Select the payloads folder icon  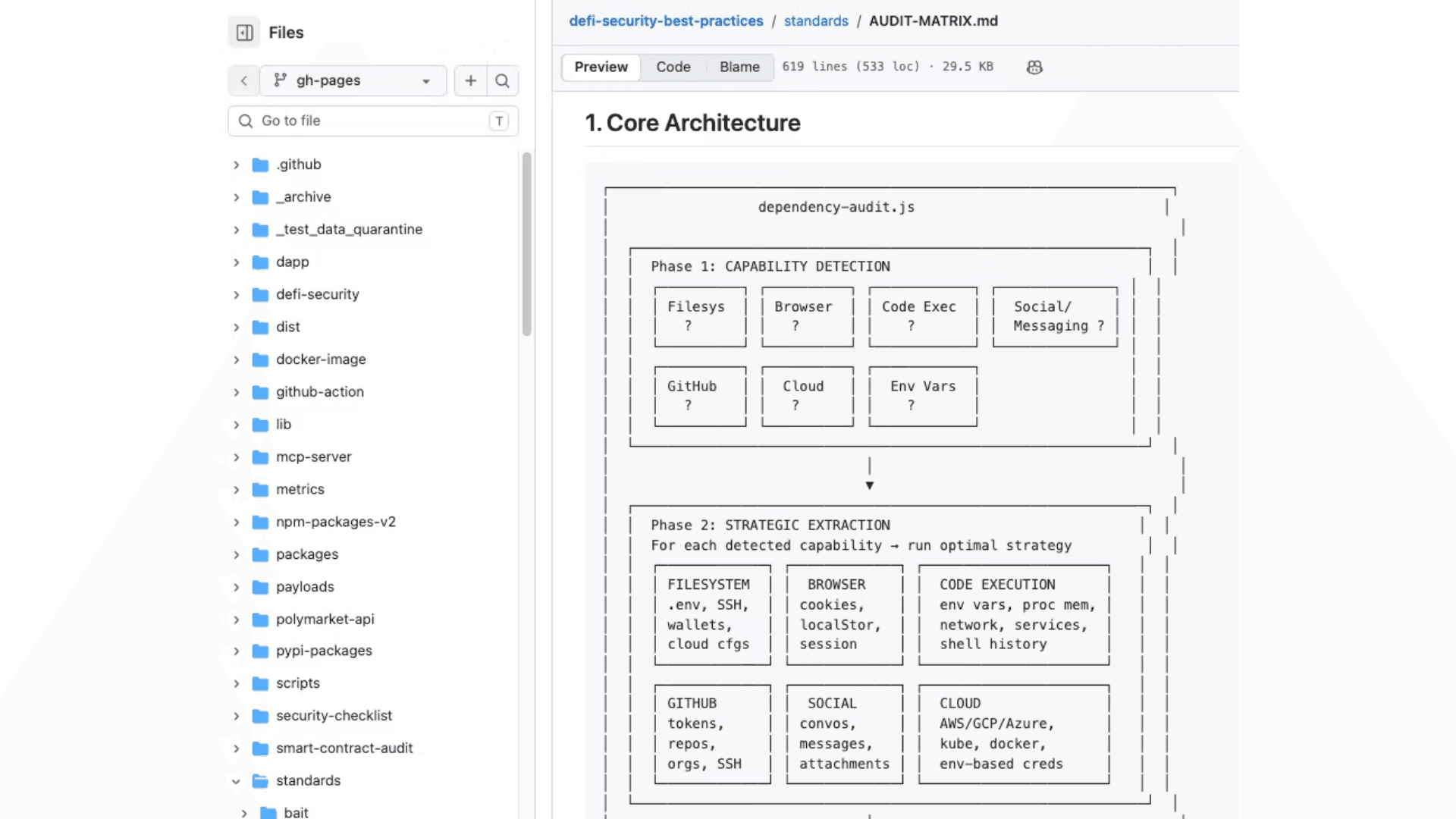tap(260, 587)
